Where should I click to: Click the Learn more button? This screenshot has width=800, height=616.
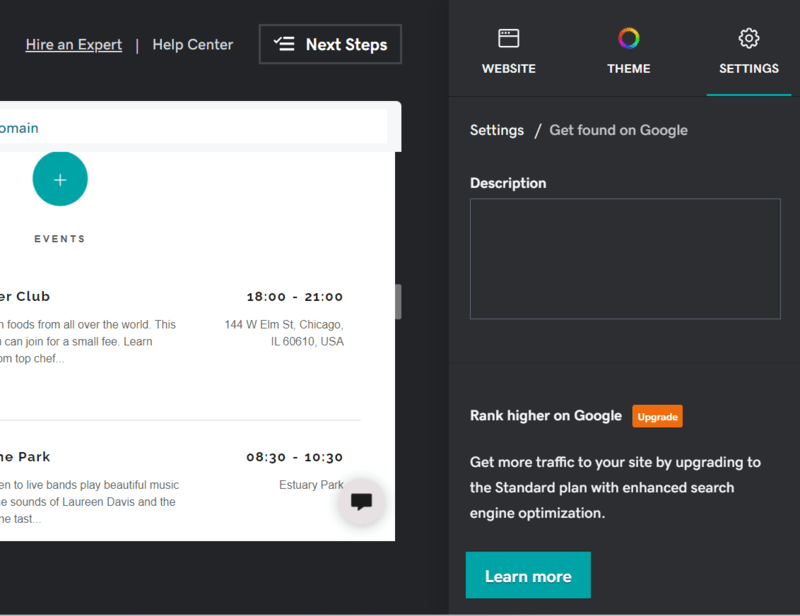528,575
